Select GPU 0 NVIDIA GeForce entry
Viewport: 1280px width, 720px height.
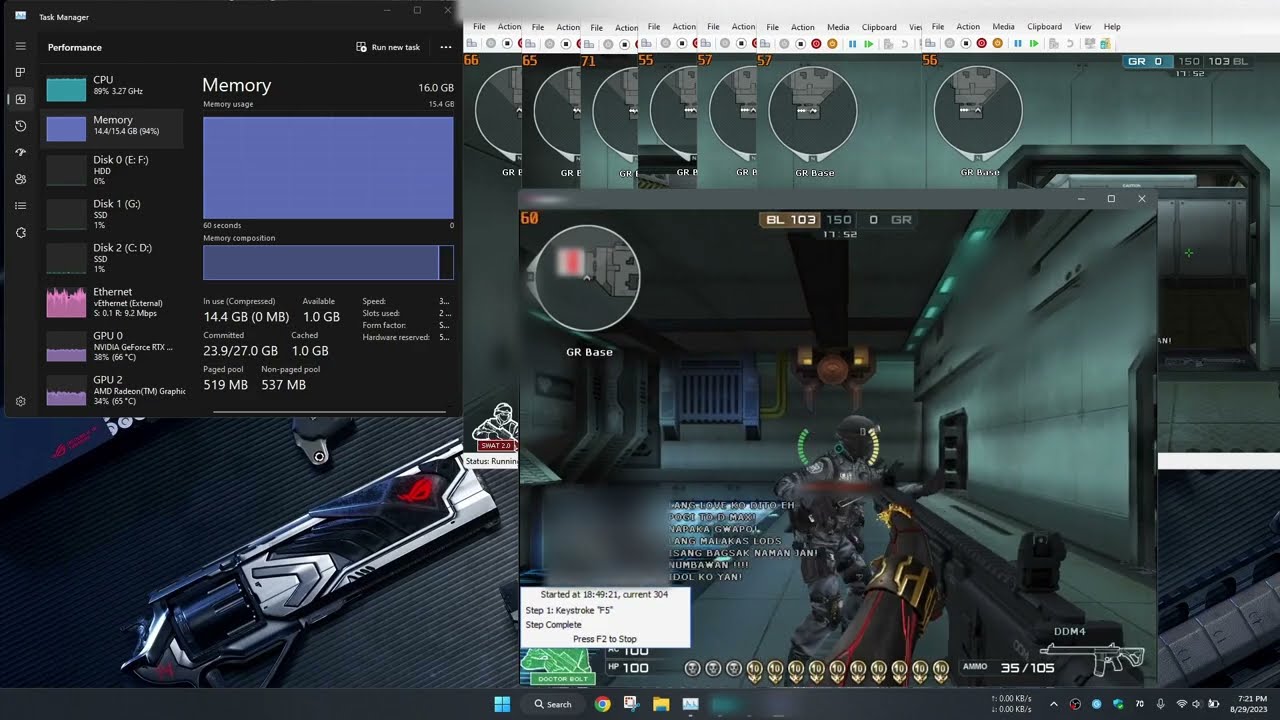click(x=113, y=346)
